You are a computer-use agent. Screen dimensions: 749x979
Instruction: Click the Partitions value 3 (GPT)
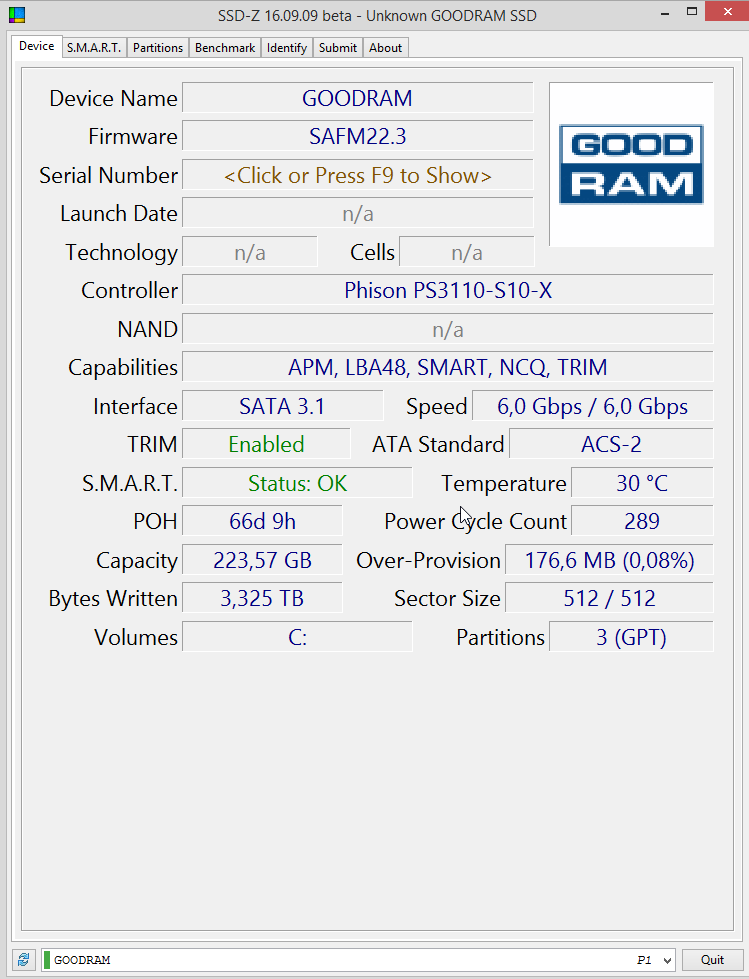(x=631, y=637)
